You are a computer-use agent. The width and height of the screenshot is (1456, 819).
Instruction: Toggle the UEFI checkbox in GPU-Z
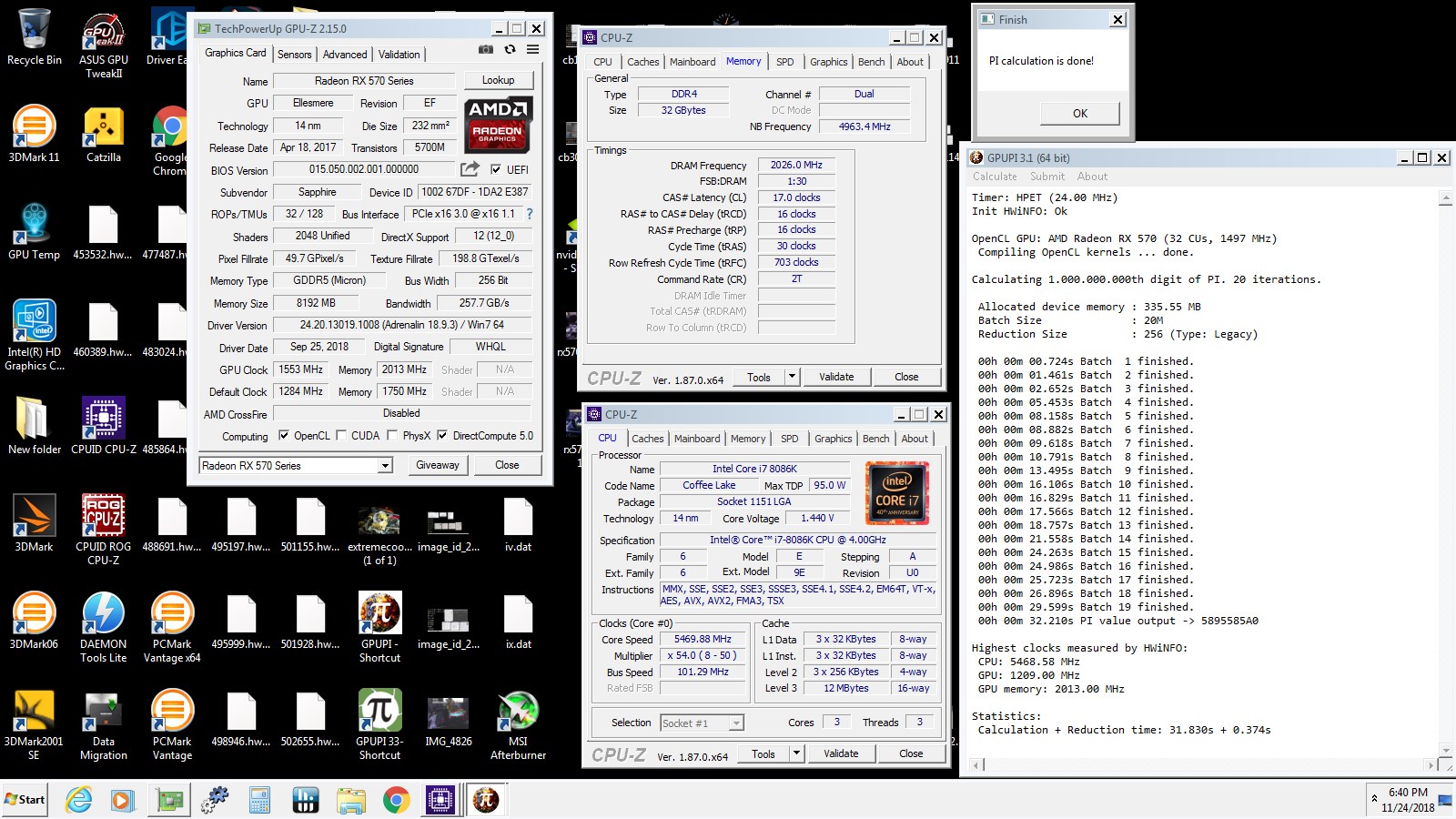pos(496,169)
